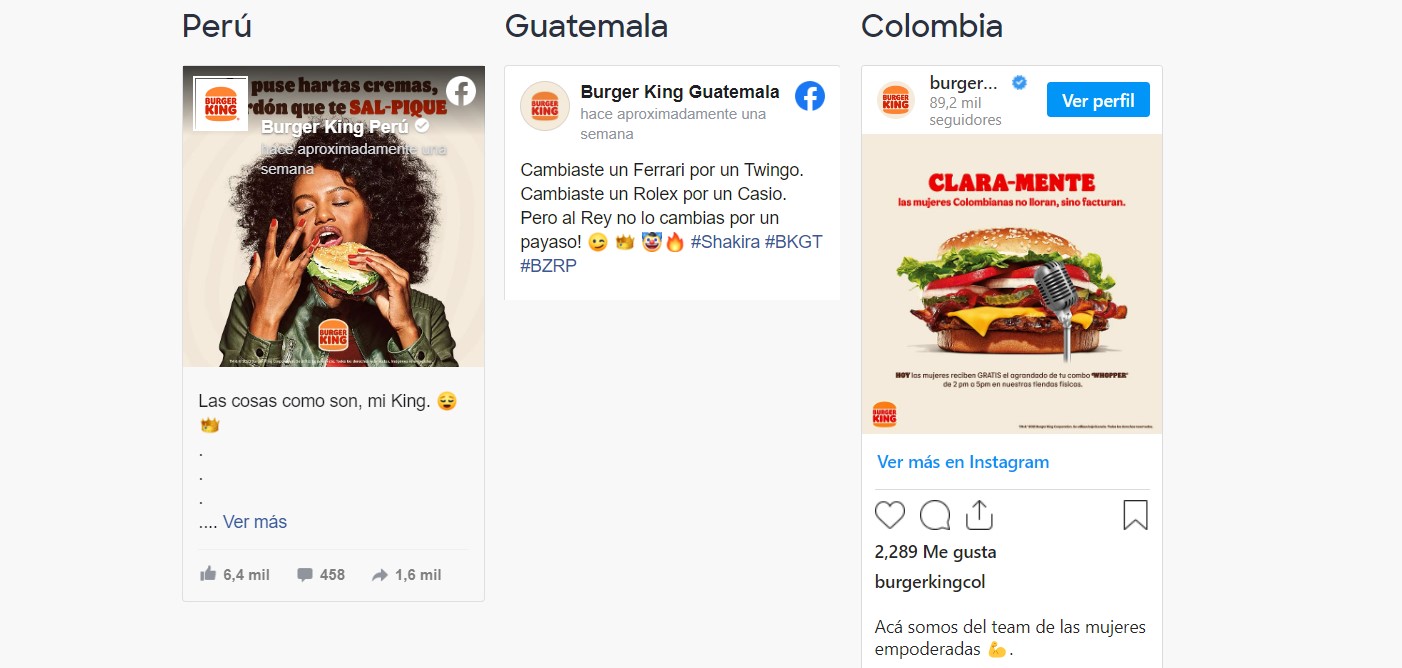
Task: Click the comment icon showing 458
Action: [x=305, y=575]
